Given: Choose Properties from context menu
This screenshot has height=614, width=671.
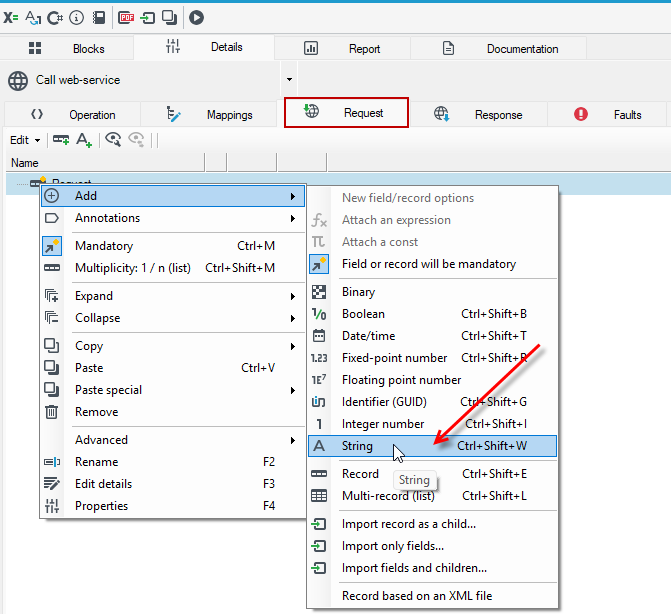Looking at the screenshot, I should [x=173, y=506].
